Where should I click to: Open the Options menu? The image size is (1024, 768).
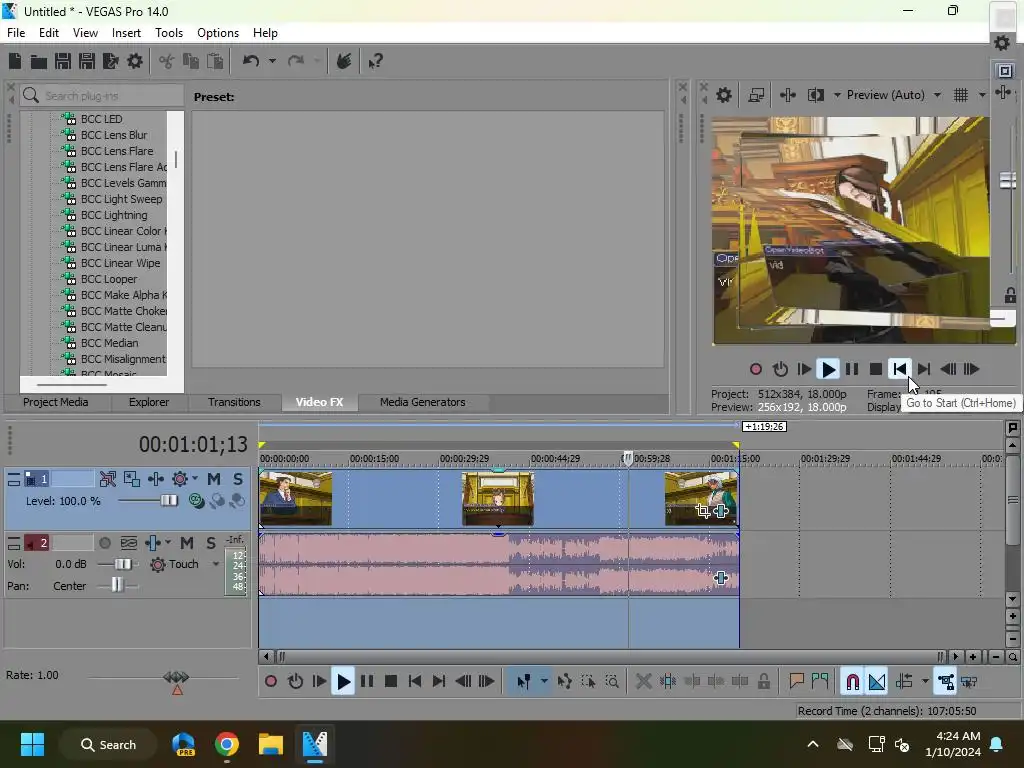[x=217, y=33]
